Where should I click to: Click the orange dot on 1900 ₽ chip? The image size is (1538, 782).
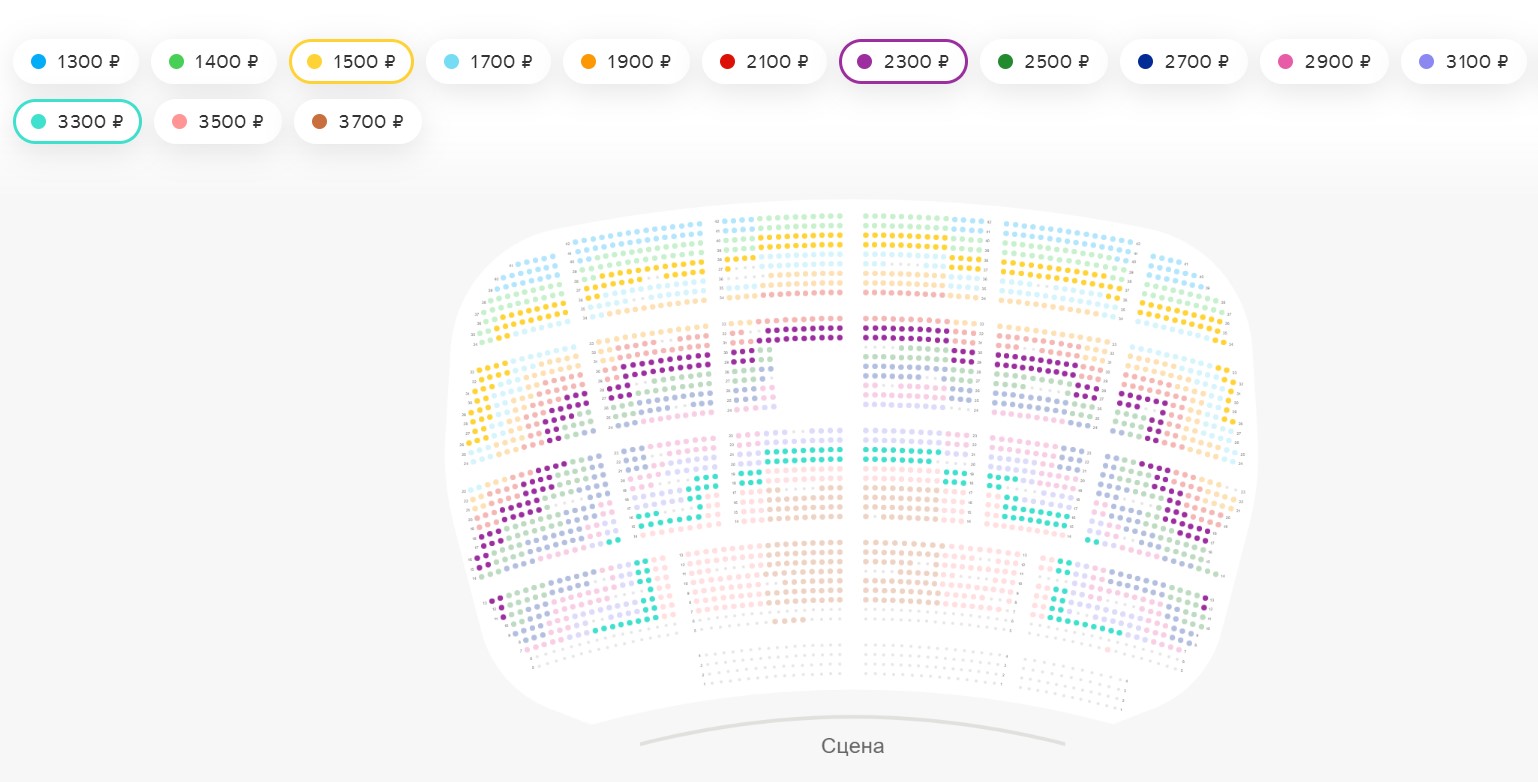click(x=588, y=62)
